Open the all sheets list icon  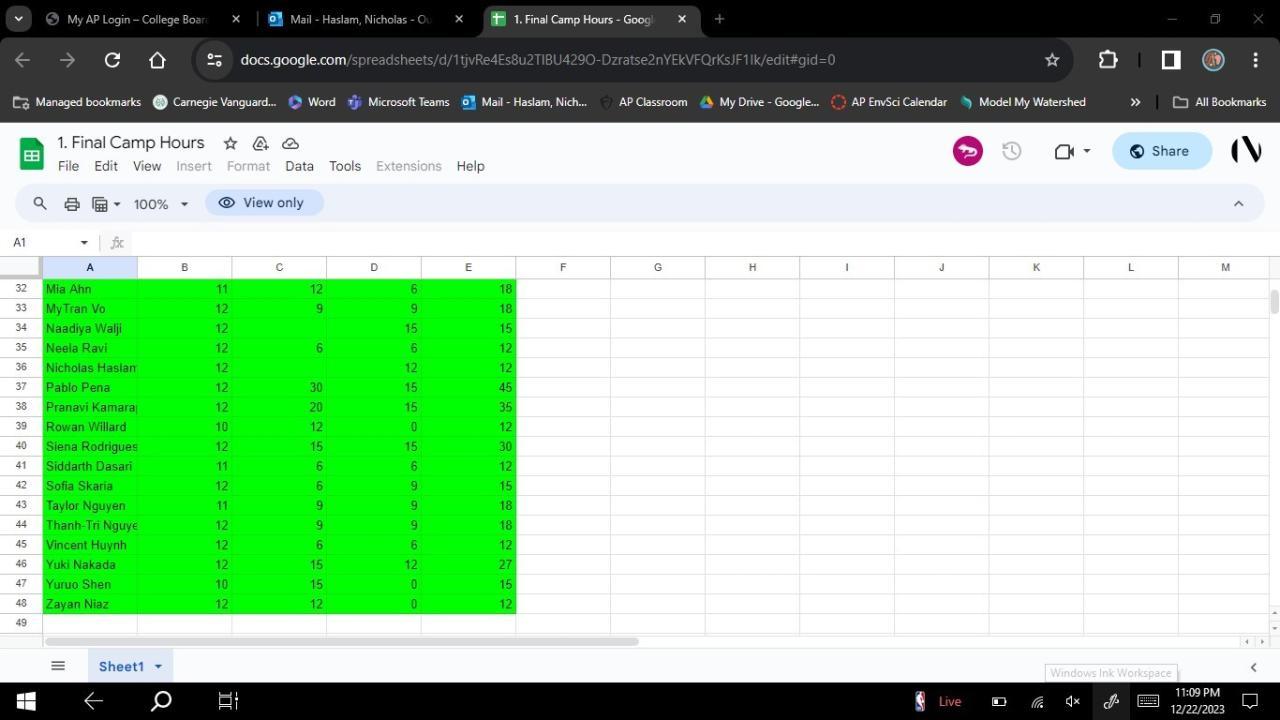[x=58, y=666]
